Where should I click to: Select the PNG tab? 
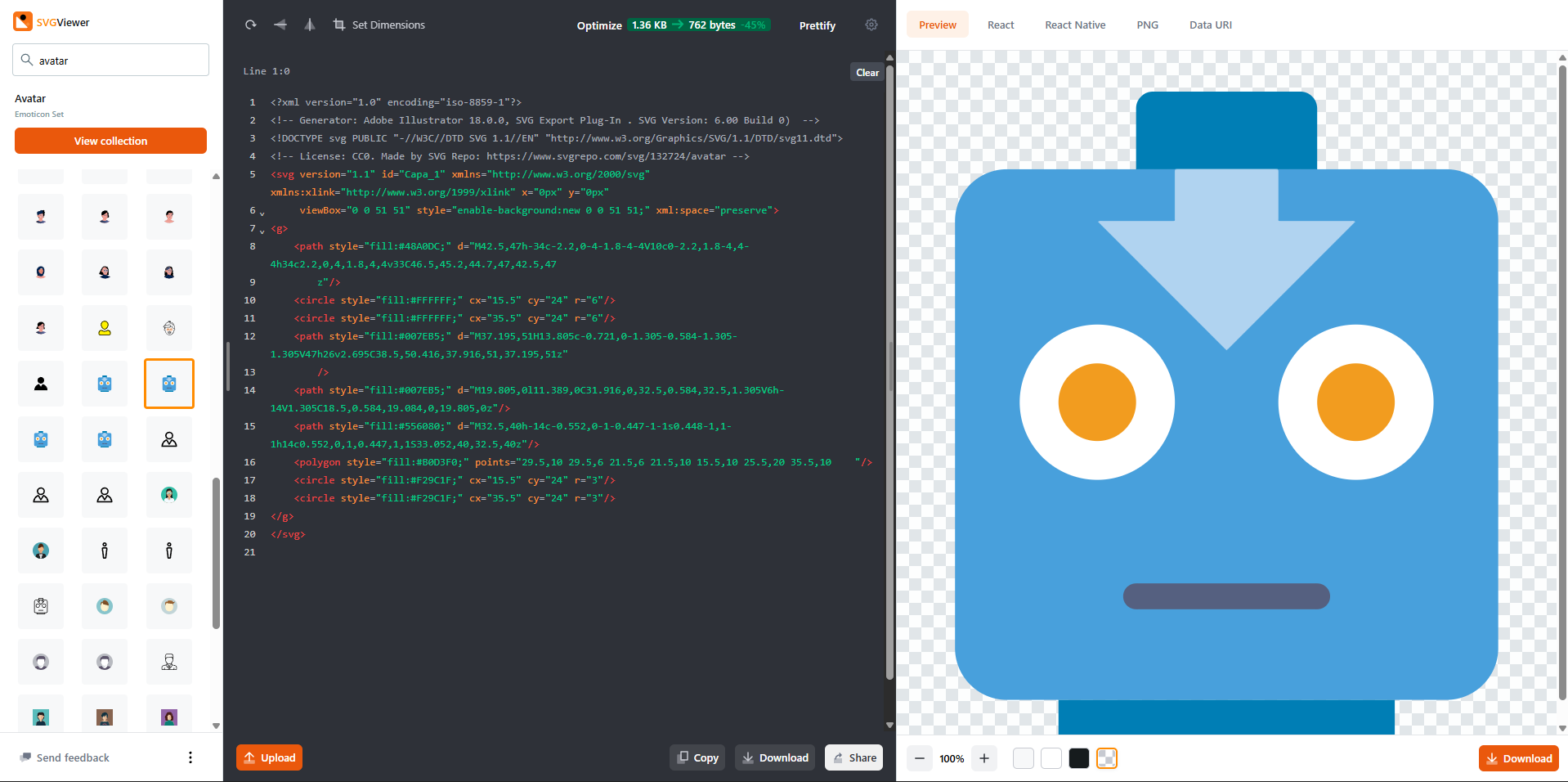(x=1147, y=25)
